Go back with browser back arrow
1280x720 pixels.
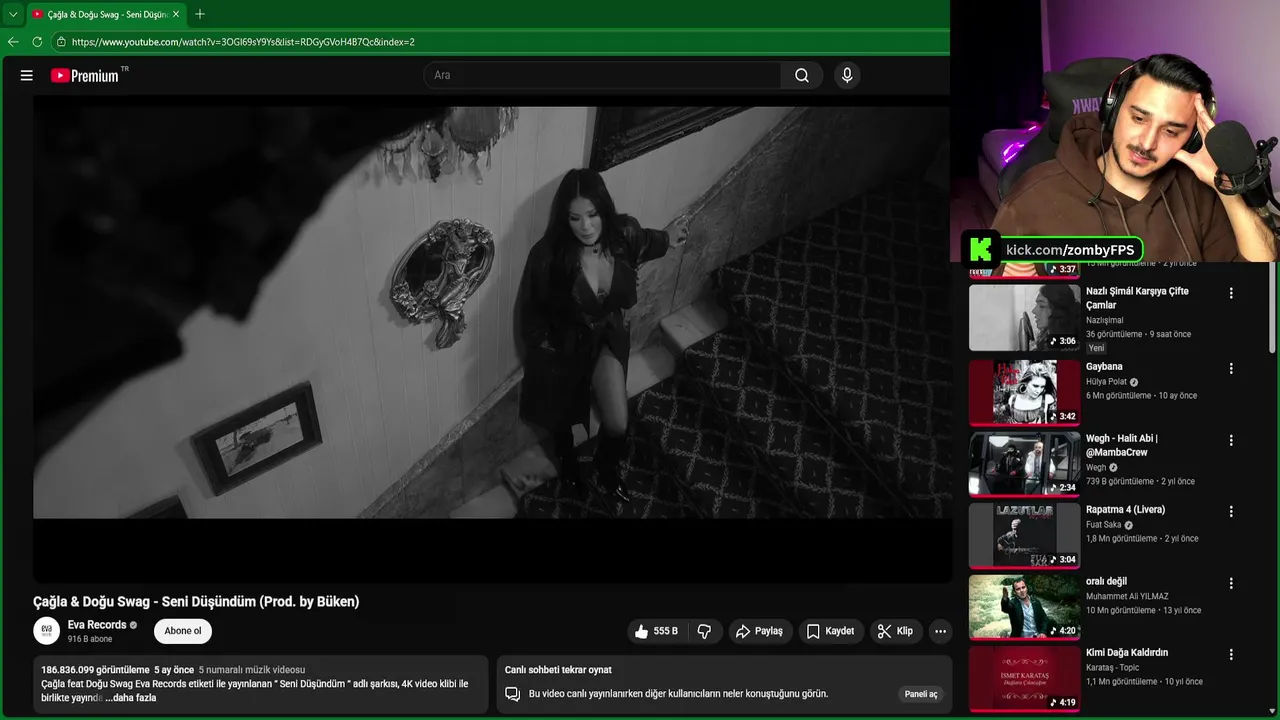[x=13, y=42]
